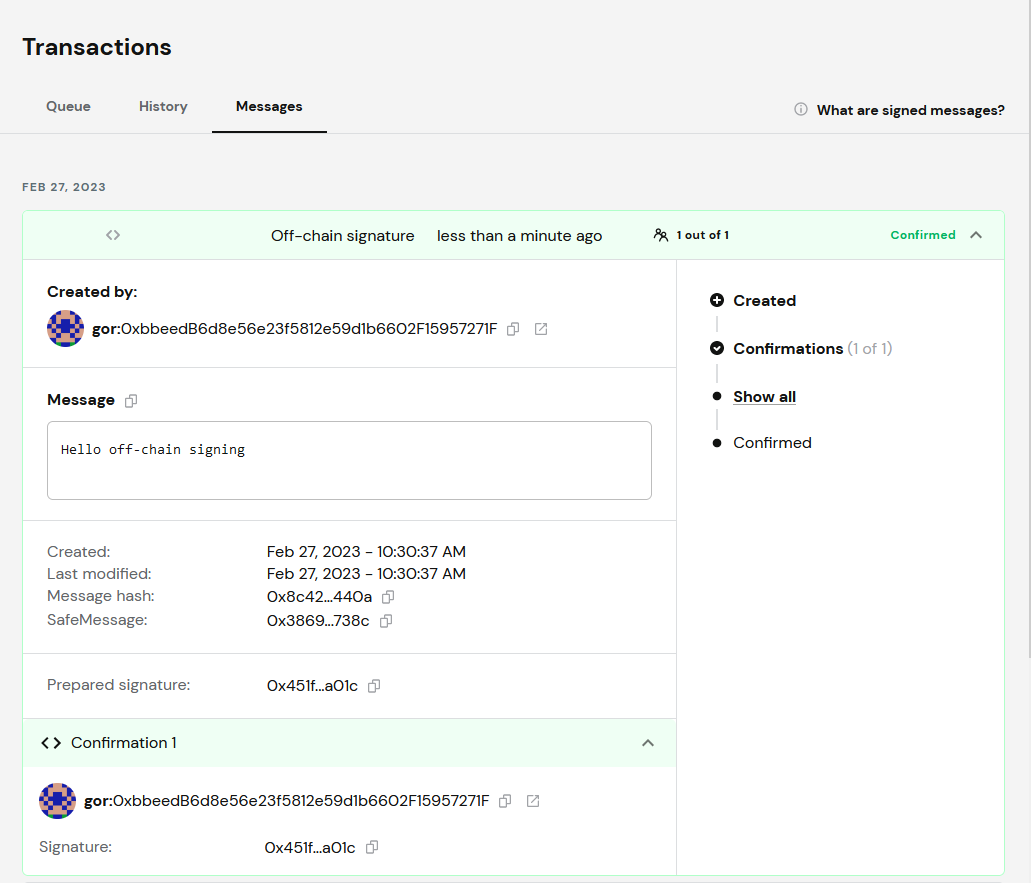The width and height of the screenshot is (1031, 883).
Task: Copy the Confirmation 1 Signature value
Action: 372,847
